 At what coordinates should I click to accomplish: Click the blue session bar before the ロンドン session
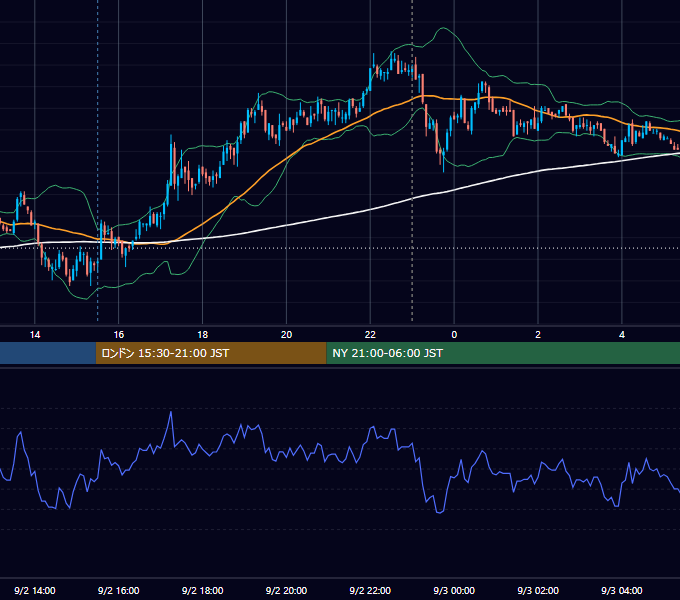pyautogui.click(x=48, y=353)
